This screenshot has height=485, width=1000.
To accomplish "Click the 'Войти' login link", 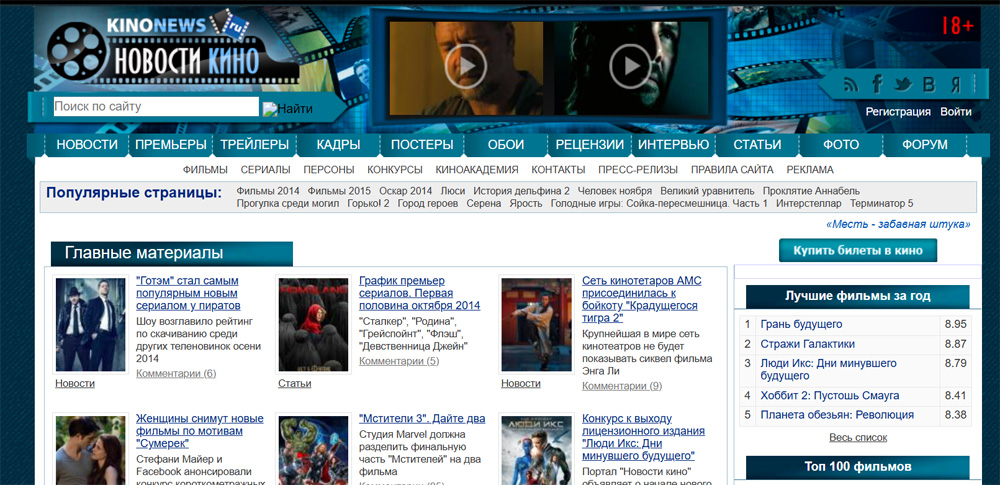I will [x=956, y=112].
